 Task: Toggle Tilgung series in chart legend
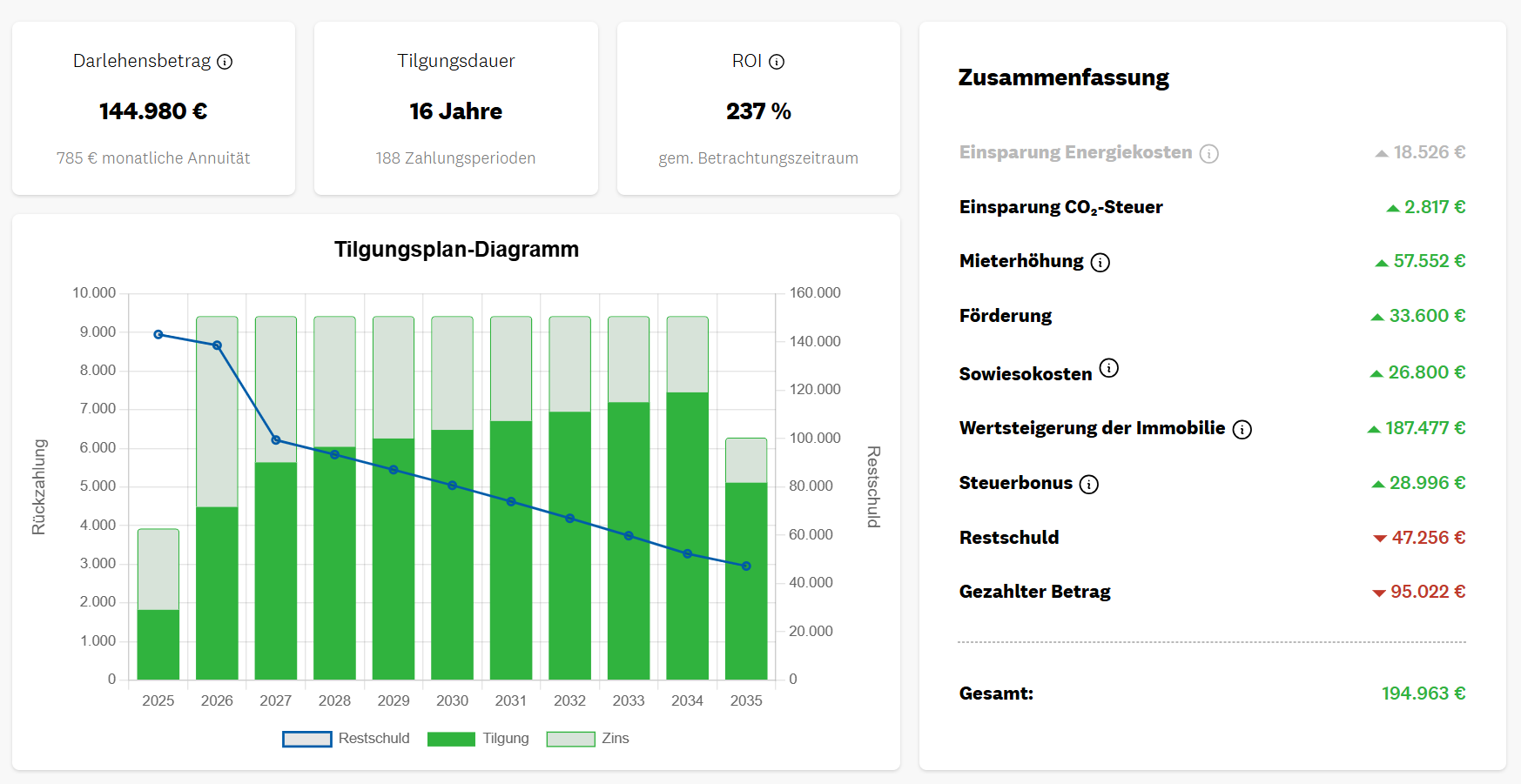[x=505, y=739]
